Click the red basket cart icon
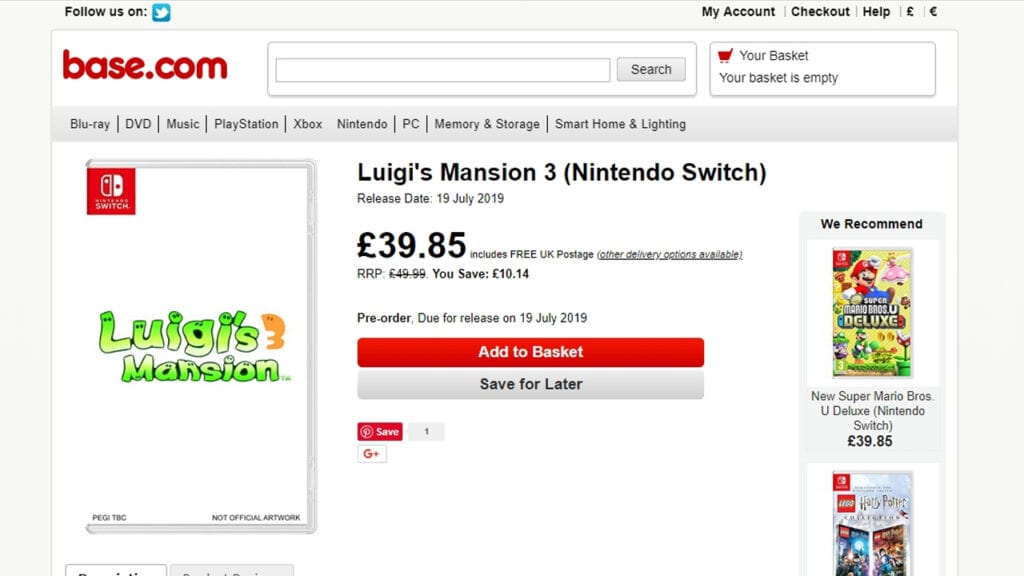This screenshot has width=1024, height=576. click(x=725, y=55)
